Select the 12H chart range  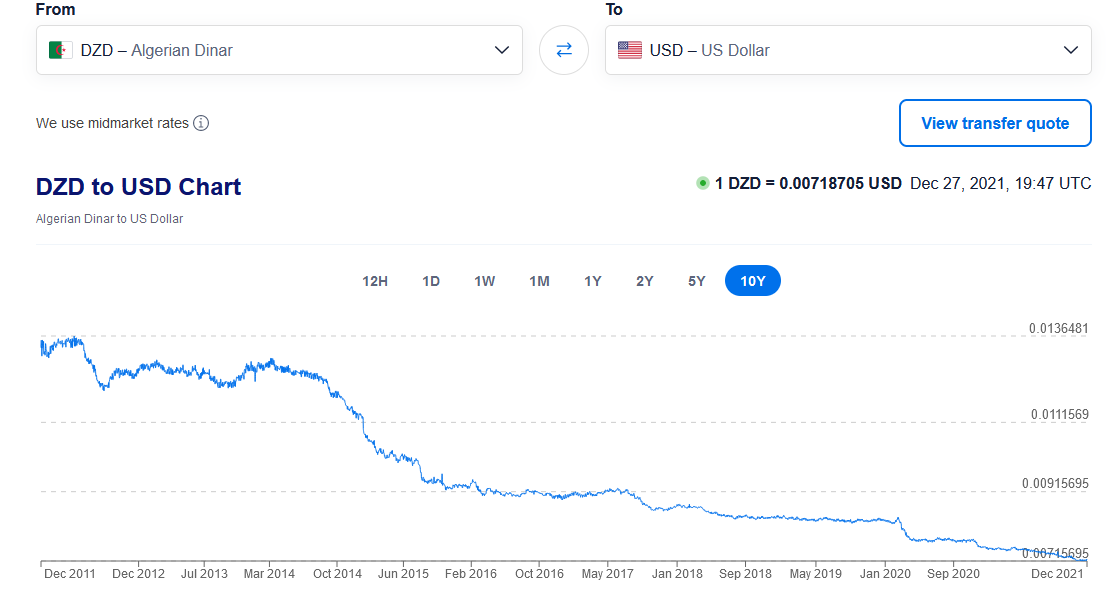point(375,281)
